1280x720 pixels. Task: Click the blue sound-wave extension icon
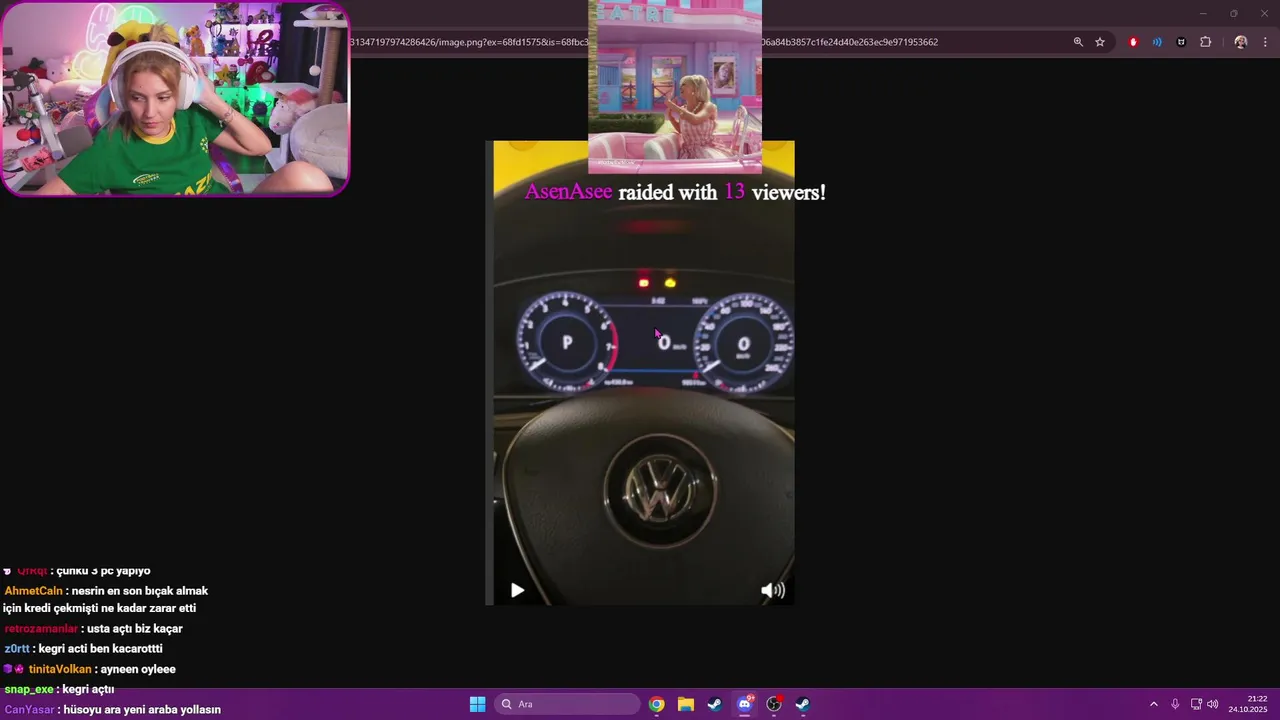click(1157, 42)
